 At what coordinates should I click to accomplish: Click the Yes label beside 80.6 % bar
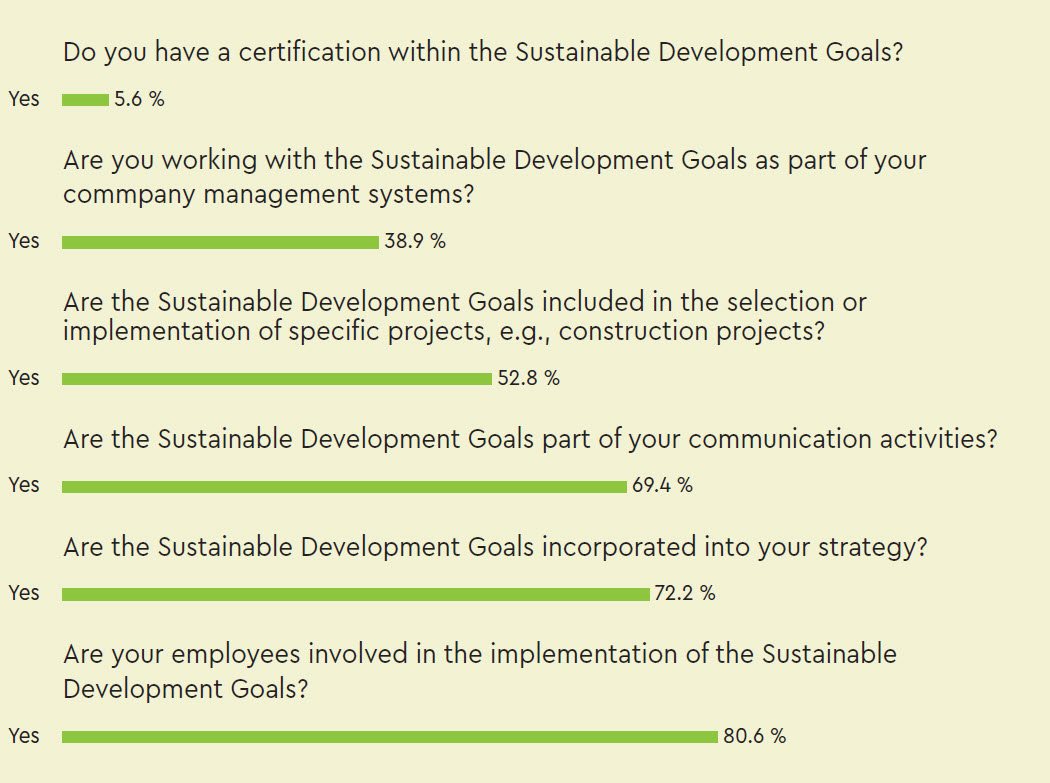[24, 736]
